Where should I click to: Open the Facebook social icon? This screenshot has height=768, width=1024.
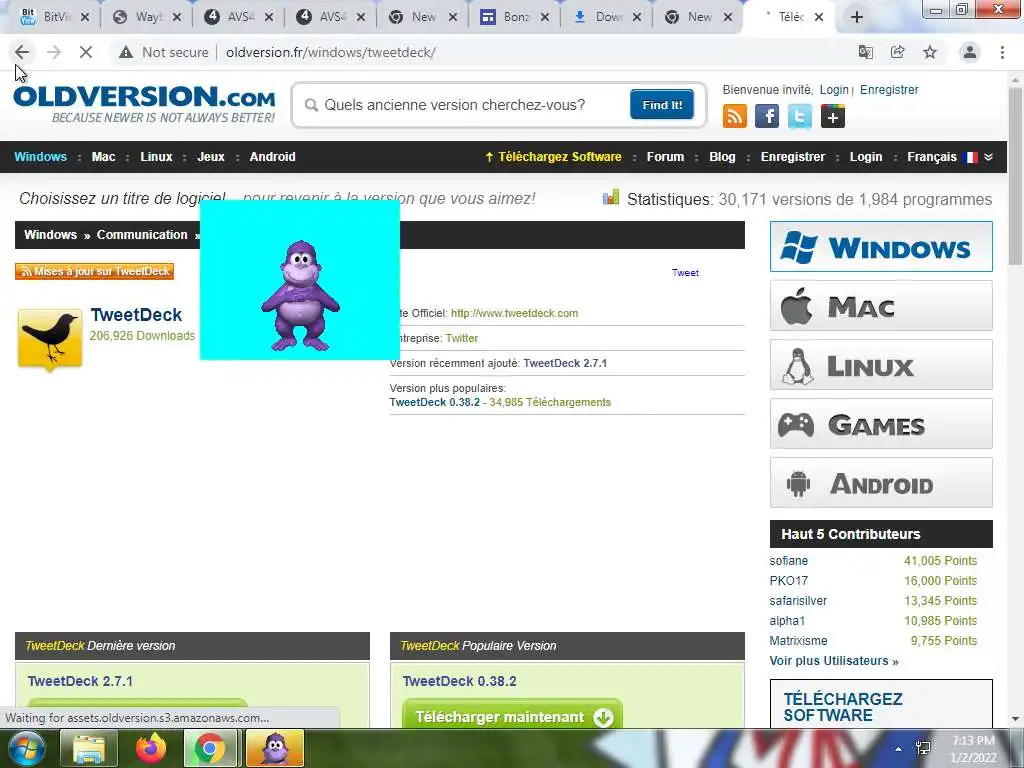click(x=767, y=117)
